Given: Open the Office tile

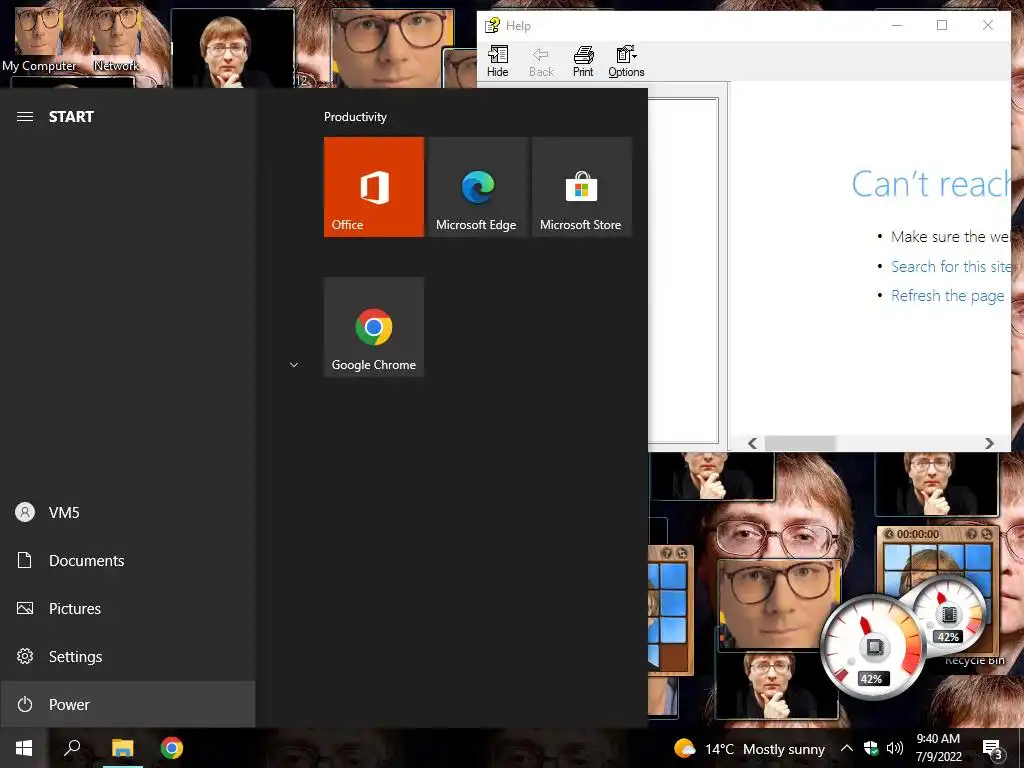Looking at the screenshot, I should 374,187.
